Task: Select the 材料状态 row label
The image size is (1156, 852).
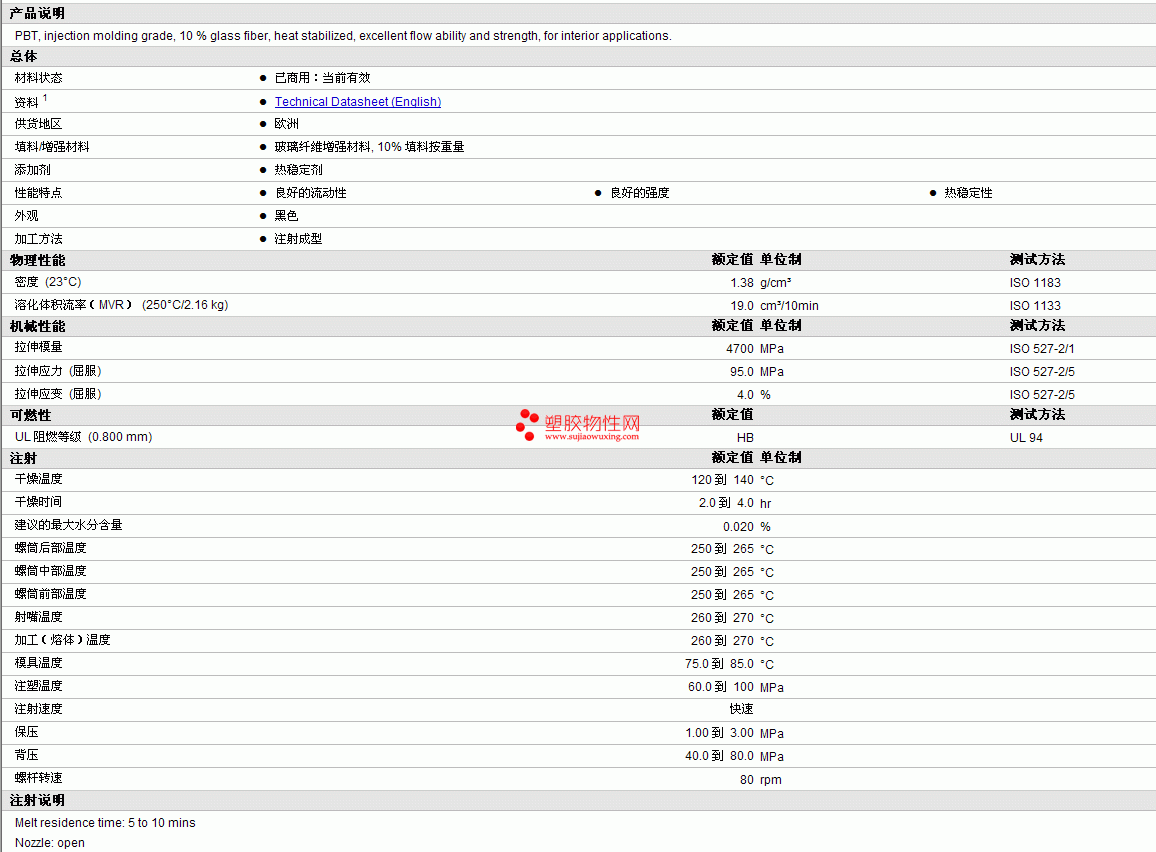Action: tap(38, 77)
